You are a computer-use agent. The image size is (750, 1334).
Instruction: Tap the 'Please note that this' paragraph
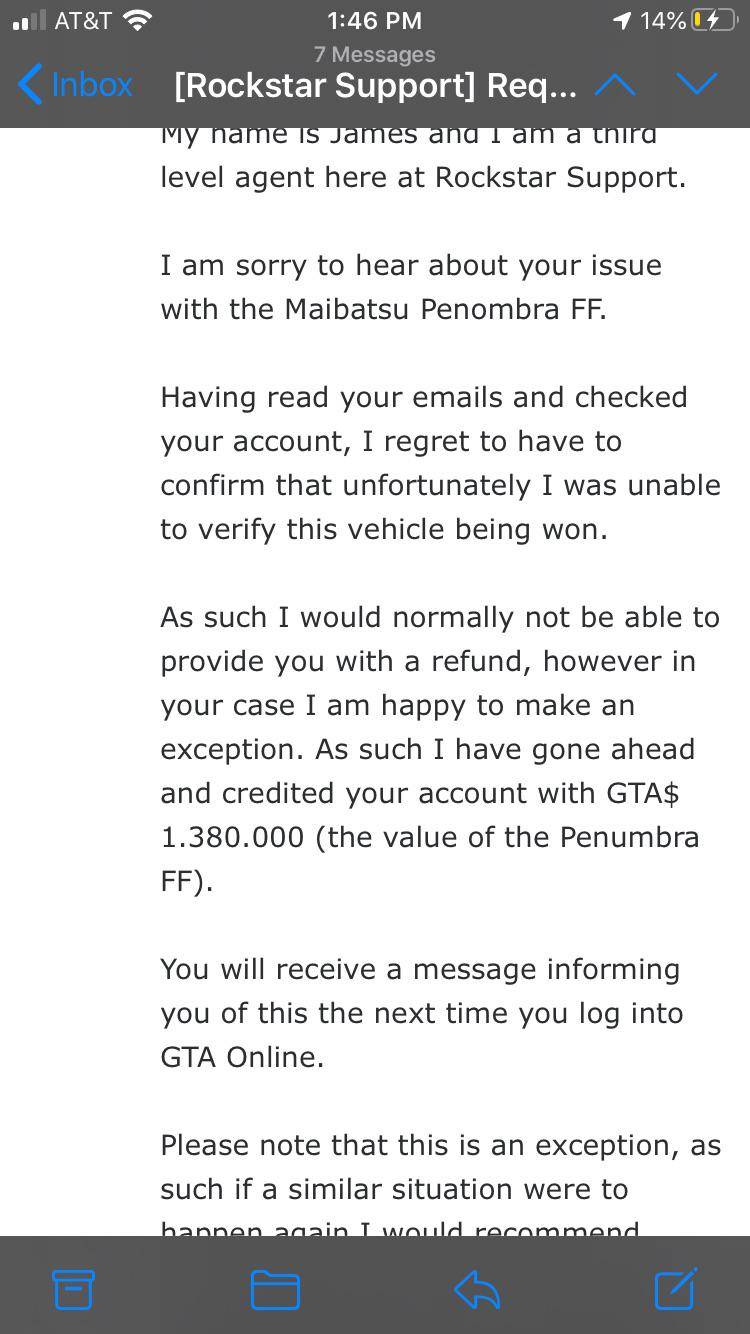pyautogui.click(x=440, y=1167)
